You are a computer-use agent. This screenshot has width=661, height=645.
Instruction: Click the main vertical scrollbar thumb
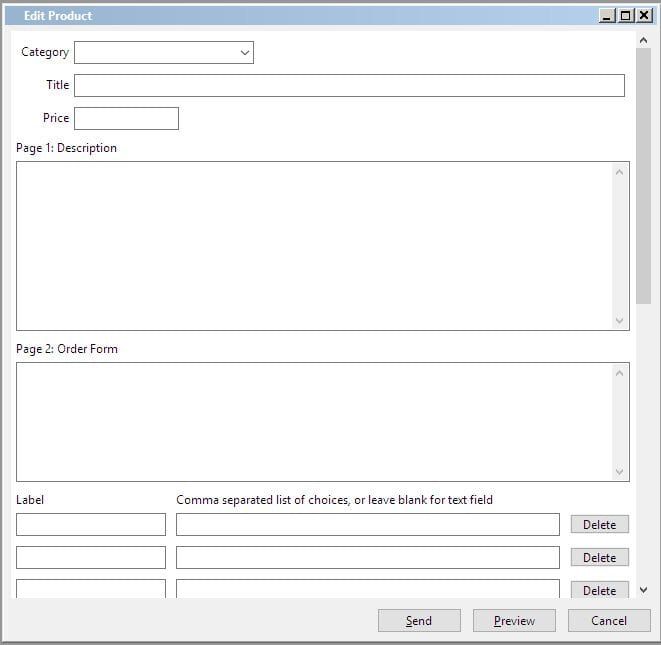point(643,176)
